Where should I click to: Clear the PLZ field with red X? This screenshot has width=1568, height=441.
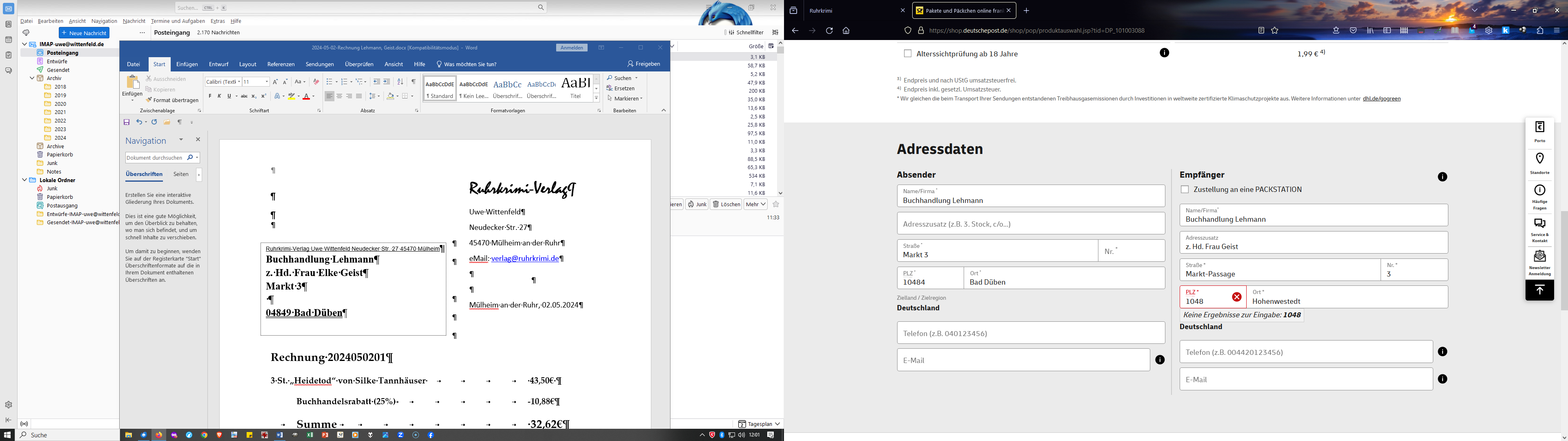point(1237,297)
